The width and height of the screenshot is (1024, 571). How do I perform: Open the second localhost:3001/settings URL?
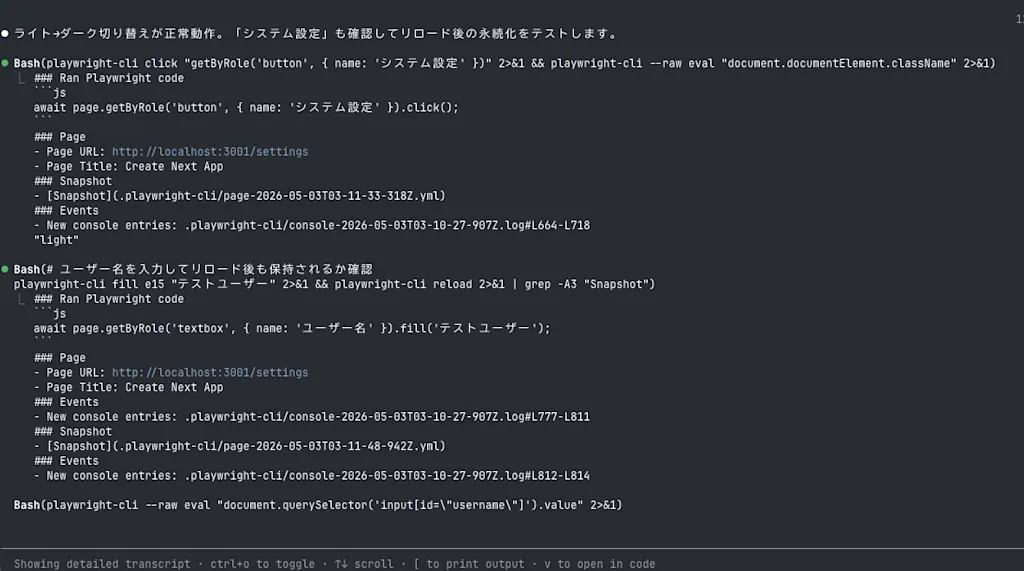210,372
